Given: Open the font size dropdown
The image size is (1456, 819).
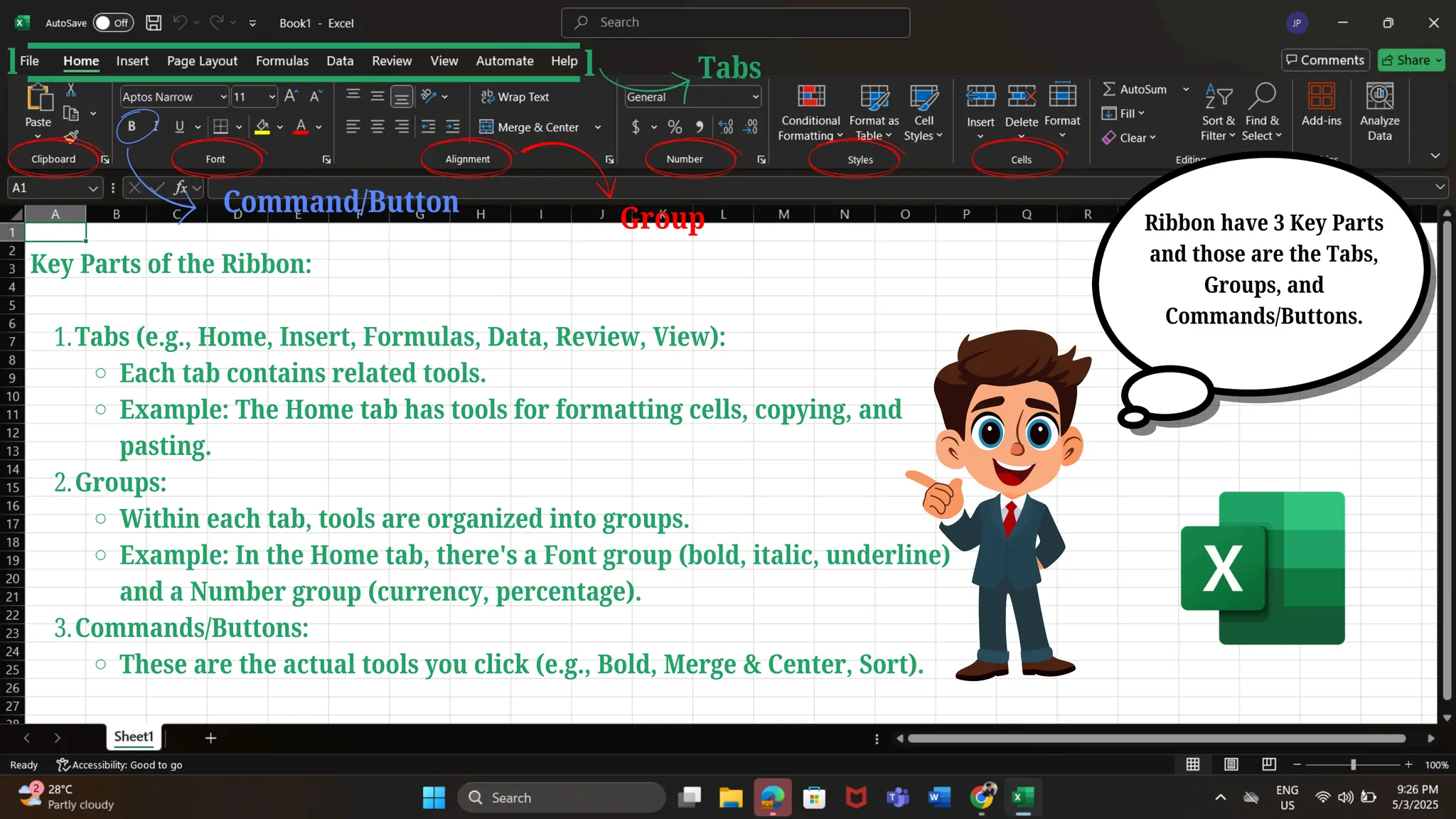Looking at the screenshot, I should [x=272, y=97].
